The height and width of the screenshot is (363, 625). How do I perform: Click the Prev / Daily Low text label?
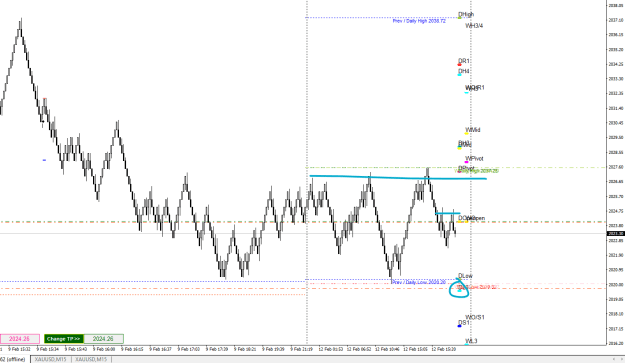pos(419,282)
